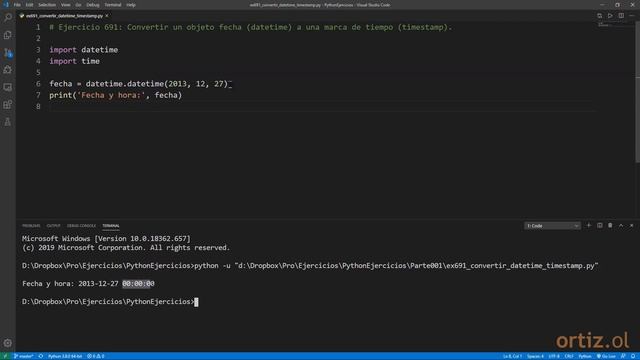Open the Run and Debug view
This screenshot has width=640, height=360.
point(8,70)
